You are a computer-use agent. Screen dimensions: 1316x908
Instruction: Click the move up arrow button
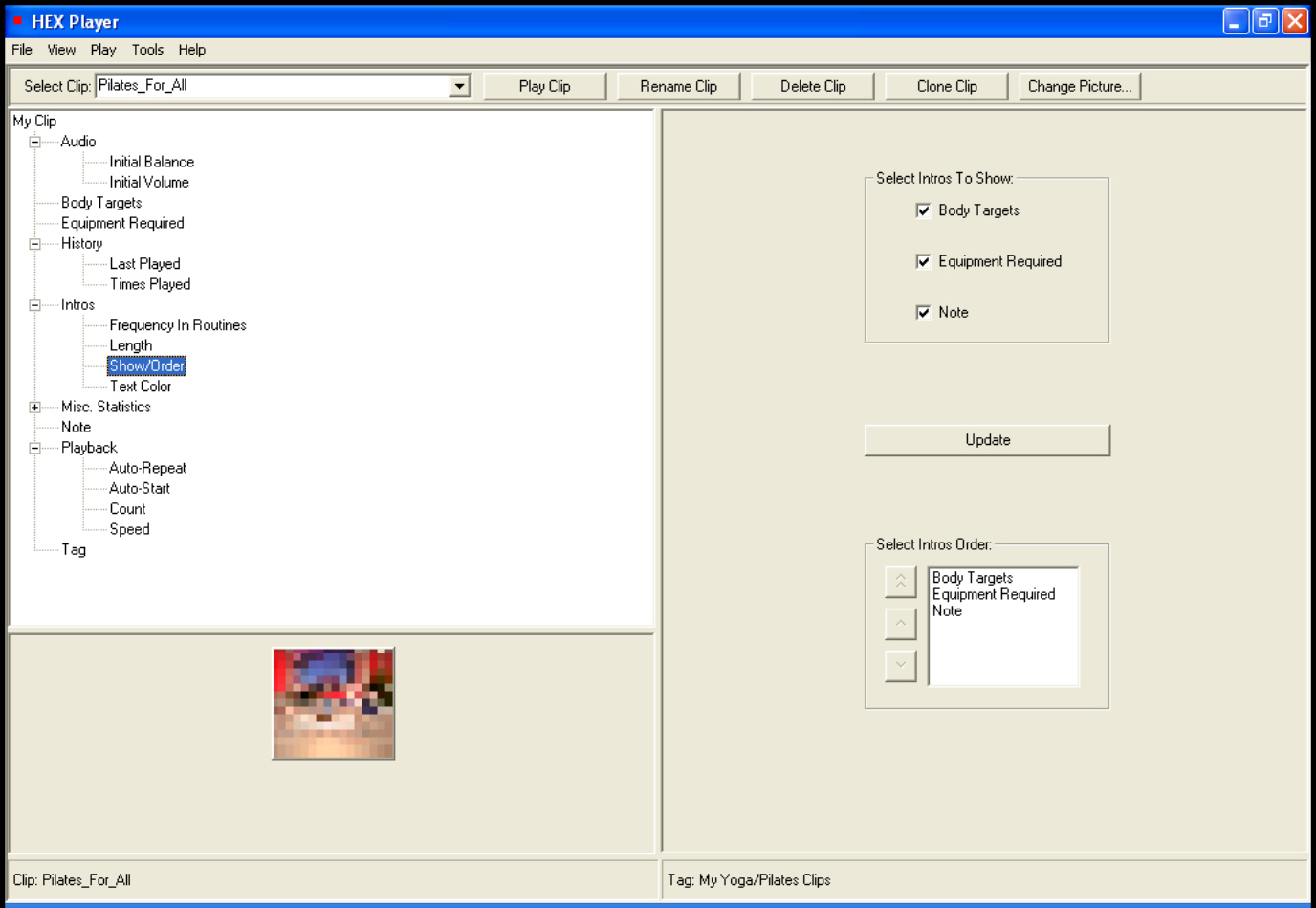900,624
